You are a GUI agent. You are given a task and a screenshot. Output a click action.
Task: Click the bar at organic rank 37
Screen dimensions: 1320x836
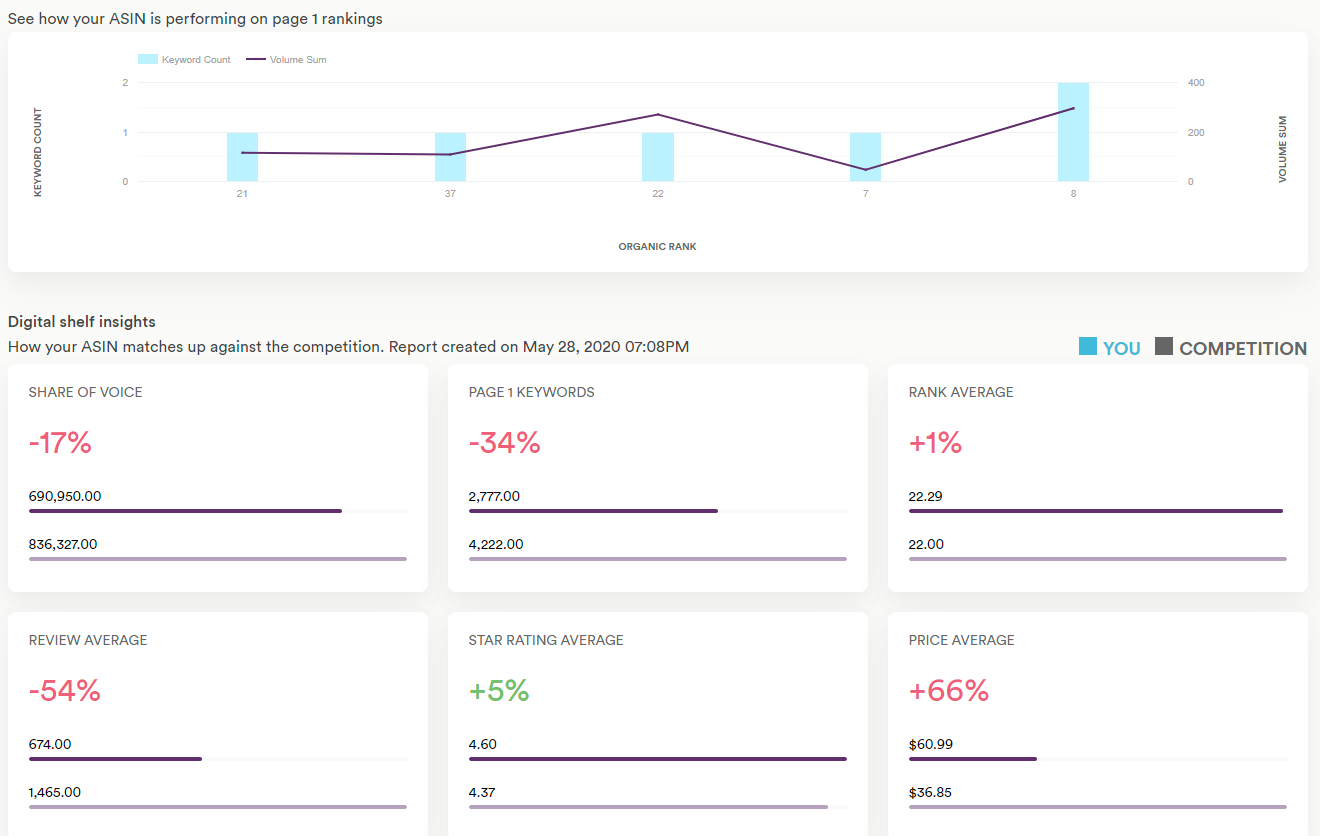450,157
